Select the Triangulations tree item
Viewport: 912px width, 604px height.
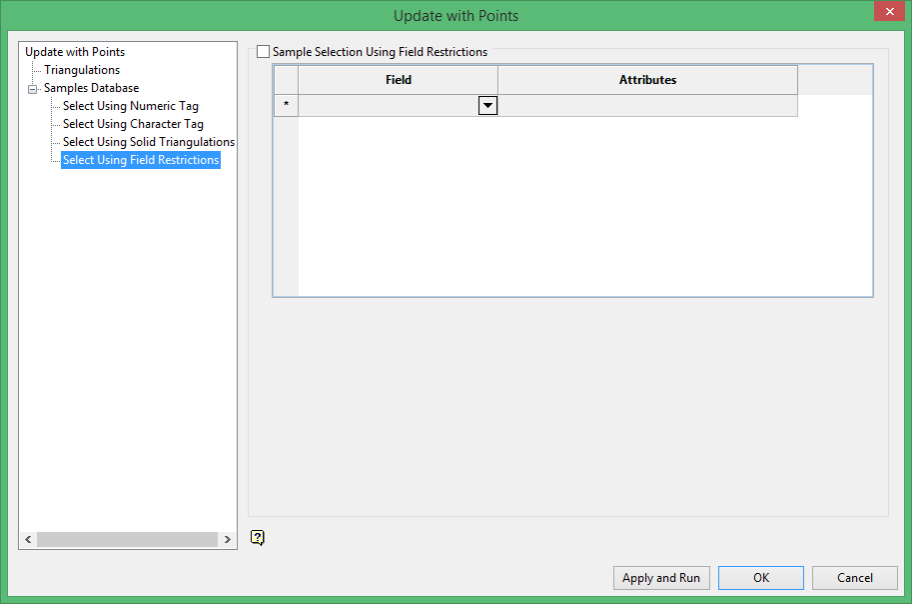pyautogui.click(x=82, y=70)
